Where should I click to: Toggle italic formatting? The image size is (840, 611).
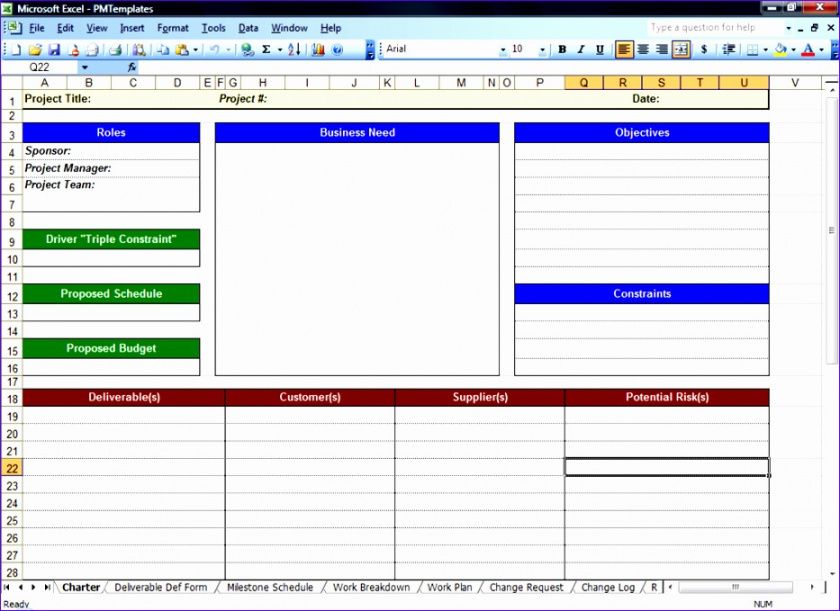[581, 49]
